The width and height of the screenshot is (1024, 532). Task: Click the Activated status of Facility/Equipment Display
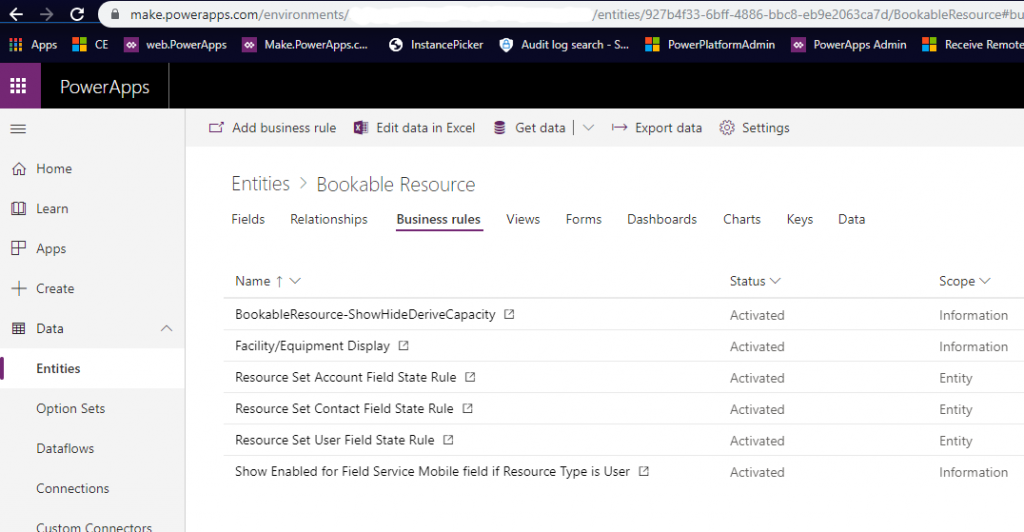pos(757,346)
